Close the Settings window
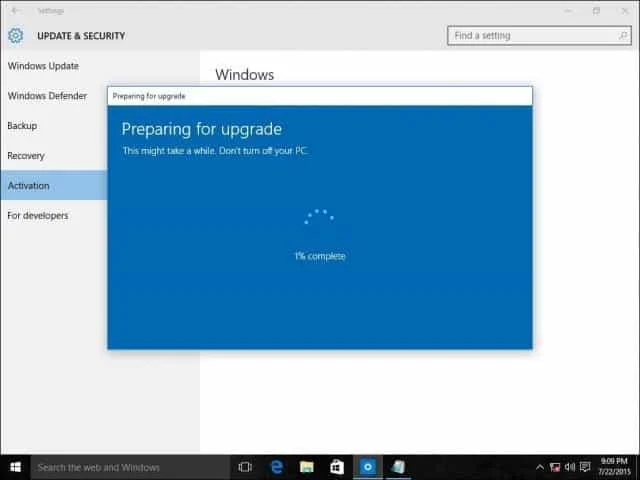 coord(624,11)
